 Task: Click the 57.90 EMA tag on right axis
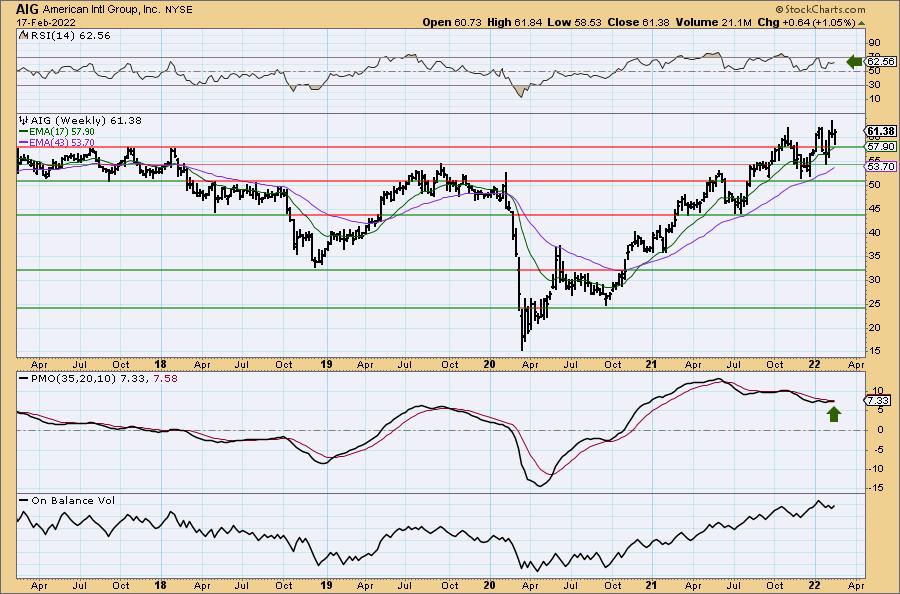click(x=880, y=147)
